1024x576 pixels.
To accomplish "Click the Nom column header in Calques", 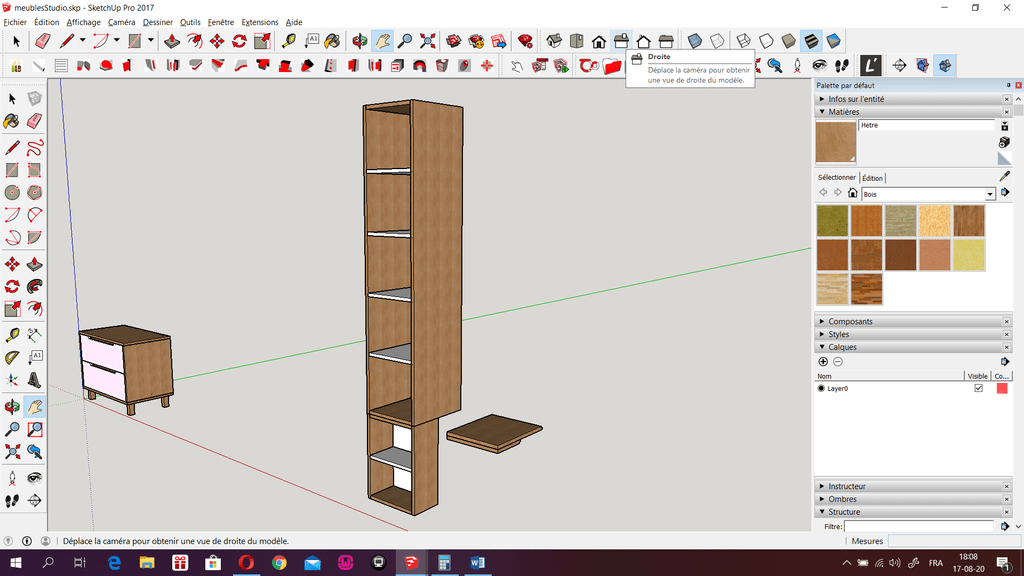I will pos(825,376).
